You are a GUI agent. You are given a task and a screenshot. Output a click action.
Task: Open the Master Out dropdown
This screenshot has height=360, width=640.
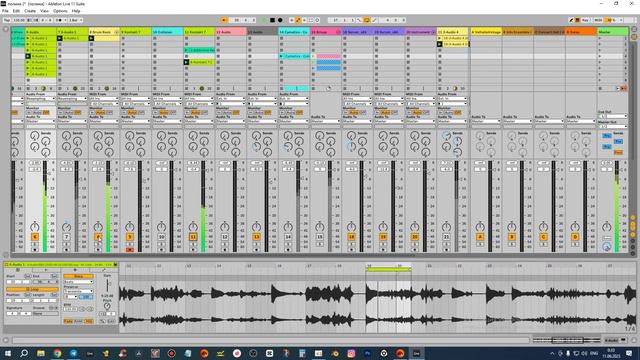[x=613, y=127]
